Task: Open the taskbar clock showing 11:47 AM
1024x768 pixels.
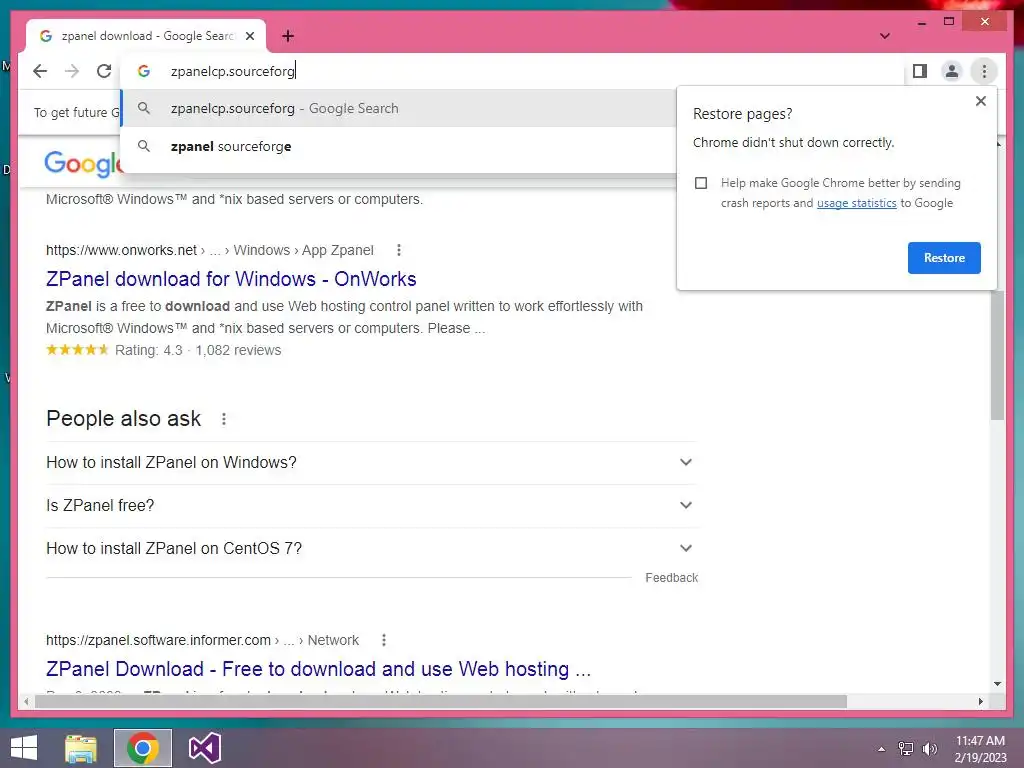Action: [x=980, y=749]
